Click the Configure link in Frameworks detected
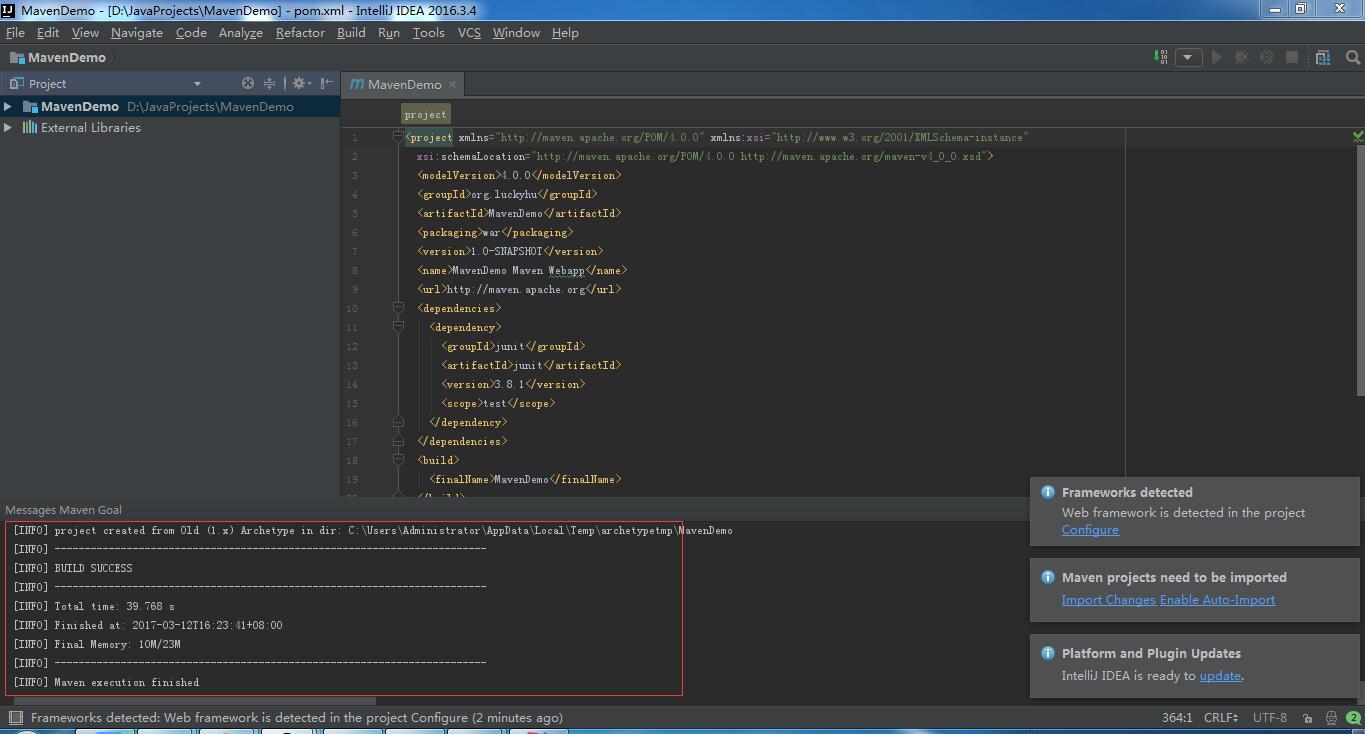This screenshot has height=734, width=1365. [1090, 530]
